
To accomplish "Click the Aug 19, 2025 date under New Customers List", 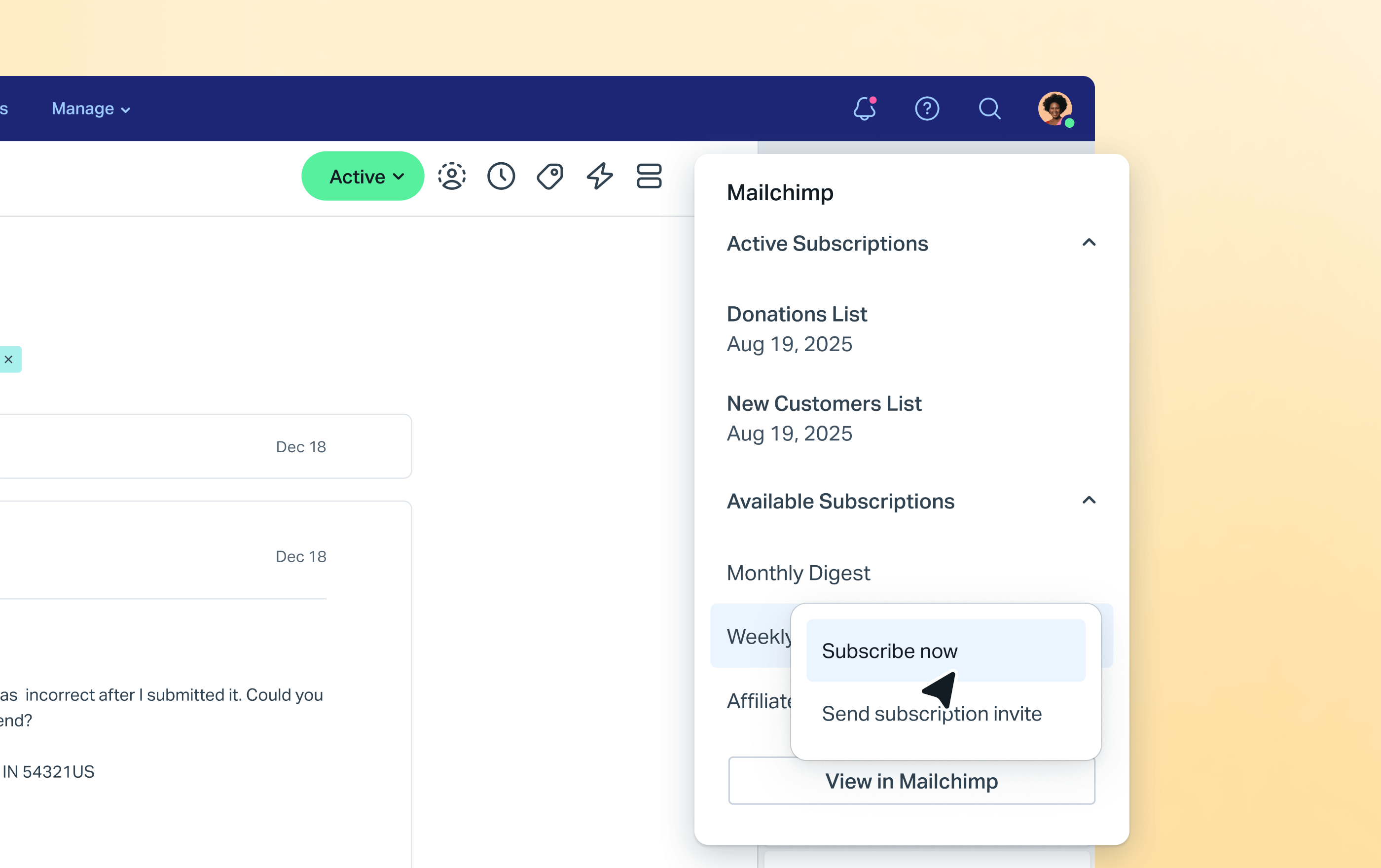I will pyautogui.click(x=789, y=434).
